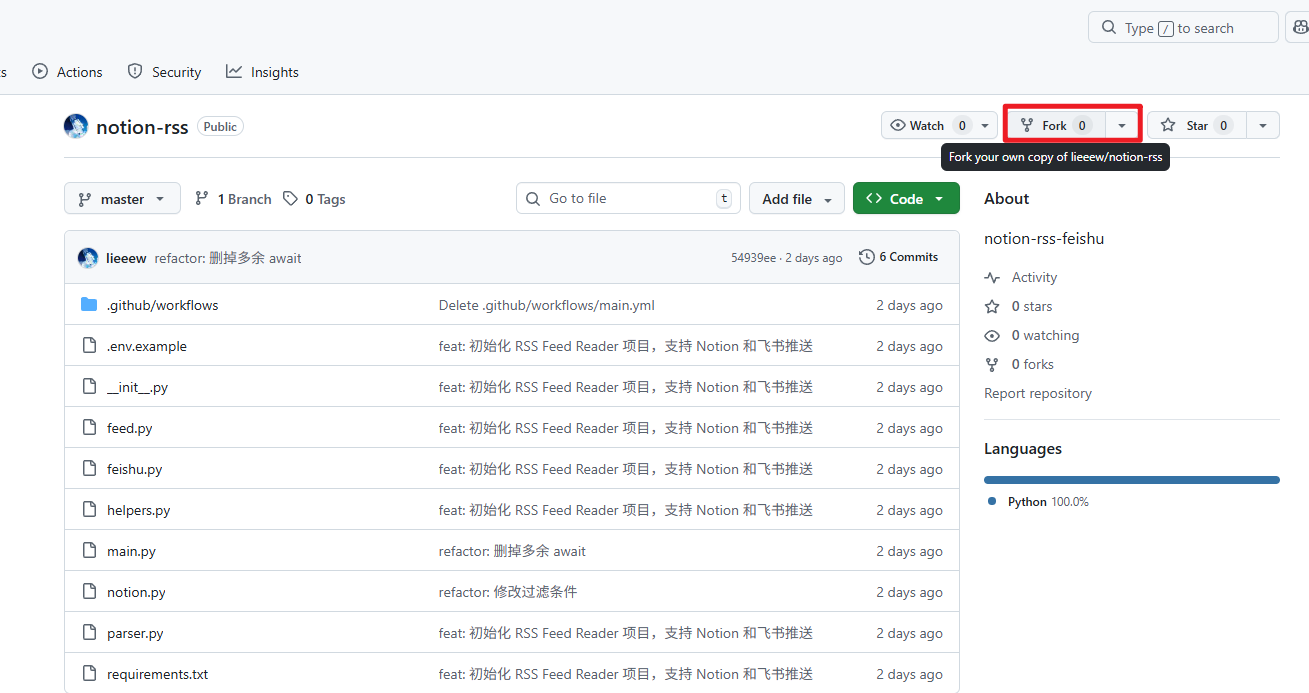This screenshot has width=1309, height=693.
Task: Open the Delete .github/workflows/main.yml commit message
Action: tap(547, 305)
